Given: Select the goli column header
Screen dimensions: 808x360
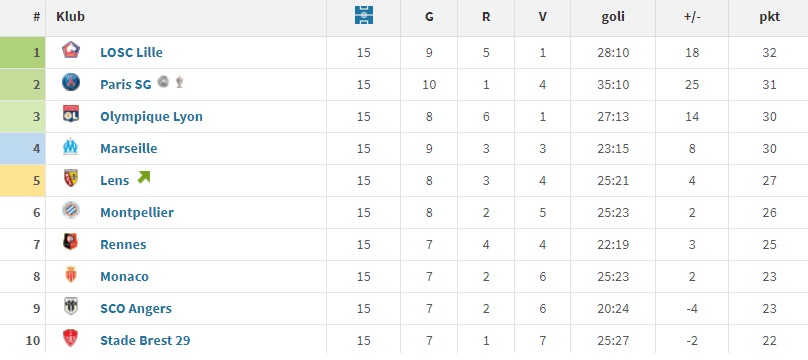Looking at the screenshot, I should (x=613, y=16).
